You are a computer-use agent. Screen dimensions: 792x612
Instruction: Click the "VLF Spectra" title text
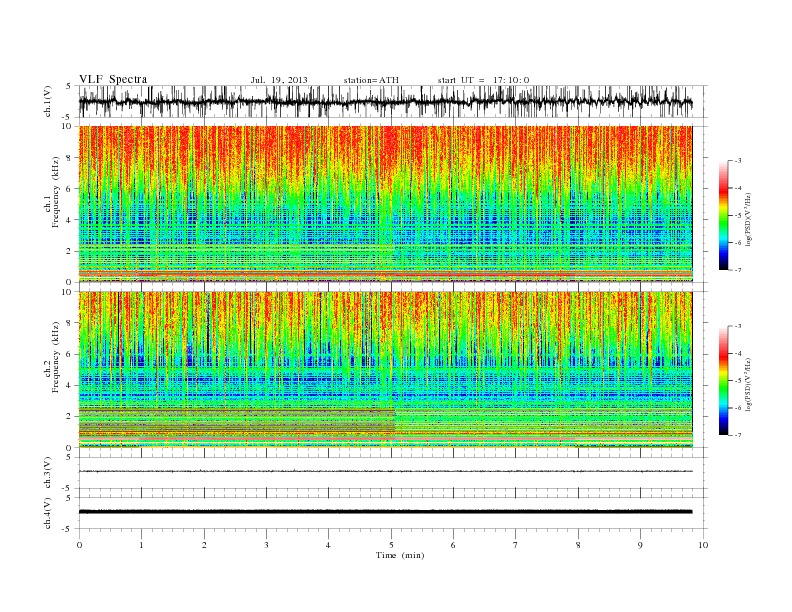point(113,79)
